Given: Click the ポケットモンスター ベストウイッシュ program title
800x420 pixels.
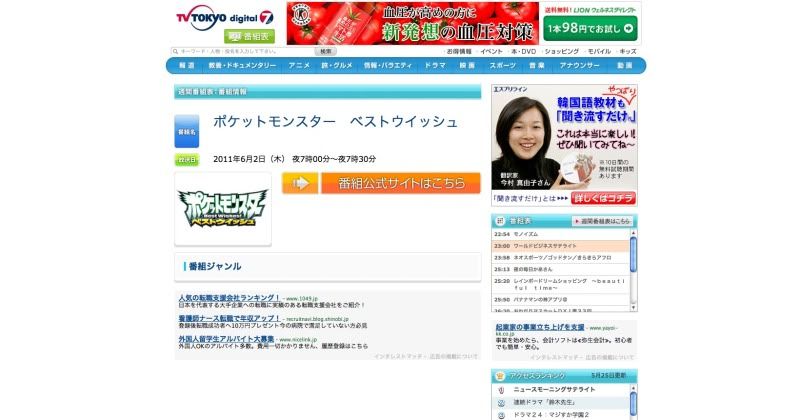Looking at the screenshot, I should [336, 121].
